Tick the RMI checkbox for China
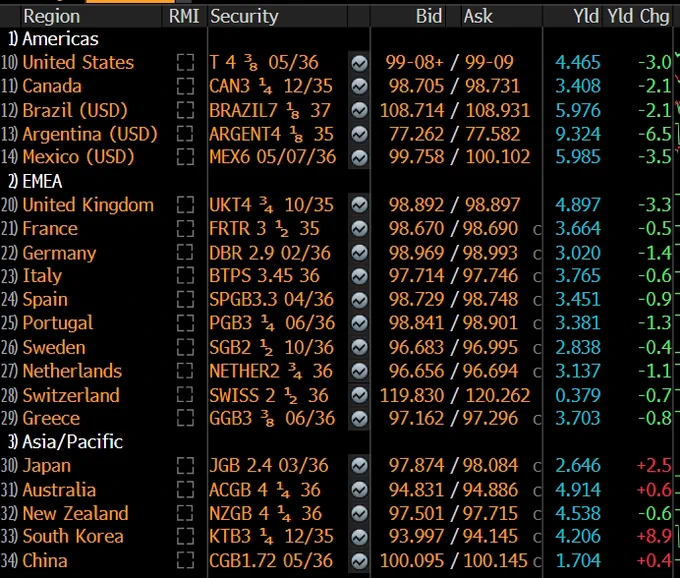680x578 pixels. (185, 561)
